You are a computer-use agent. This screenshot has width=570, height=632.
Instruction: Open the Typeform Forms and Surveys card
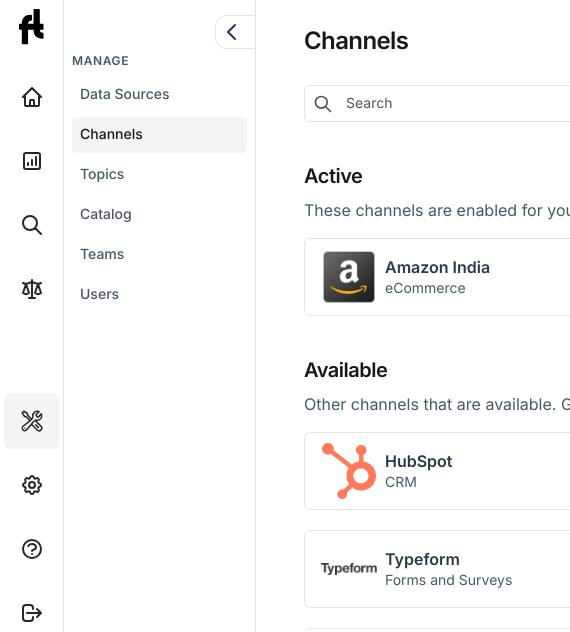pos(437,569)
